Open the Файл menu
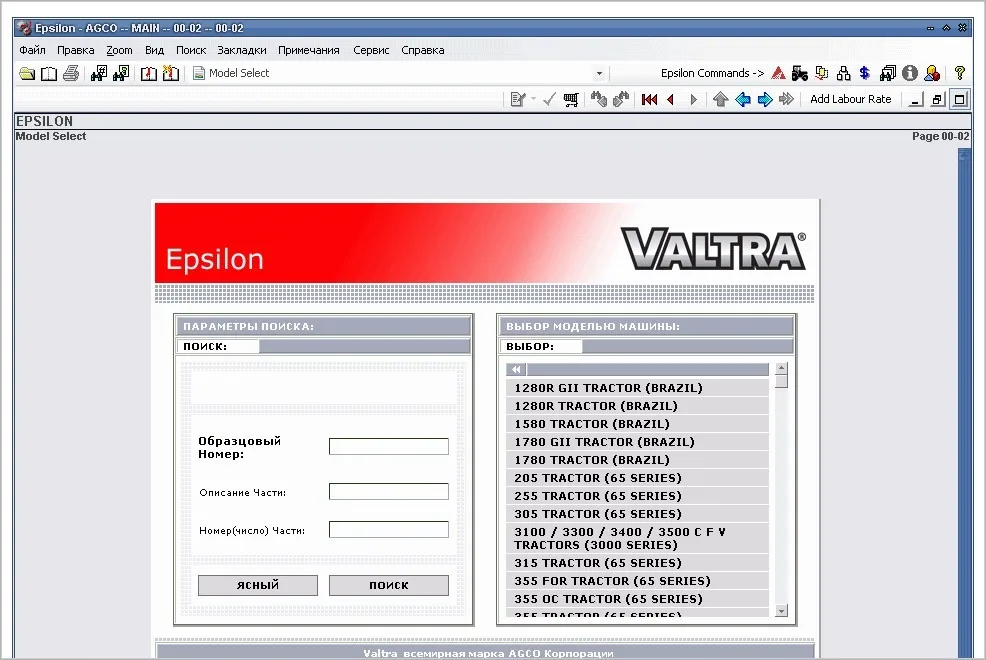This screenshot has height=660, width=986. pos(32,50)
